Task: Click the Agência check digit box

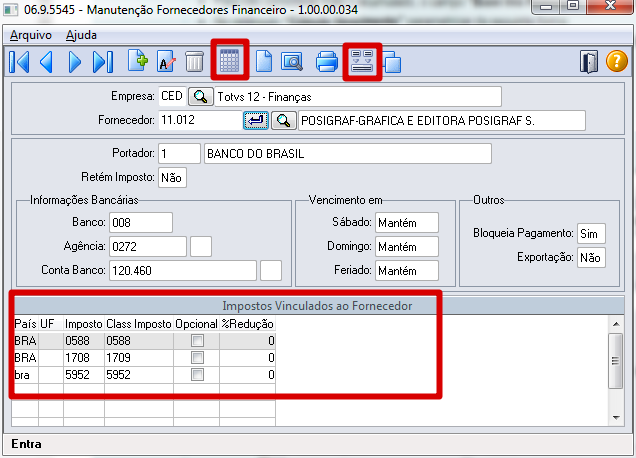Action: pyautogui.click(x=201, y=247)
